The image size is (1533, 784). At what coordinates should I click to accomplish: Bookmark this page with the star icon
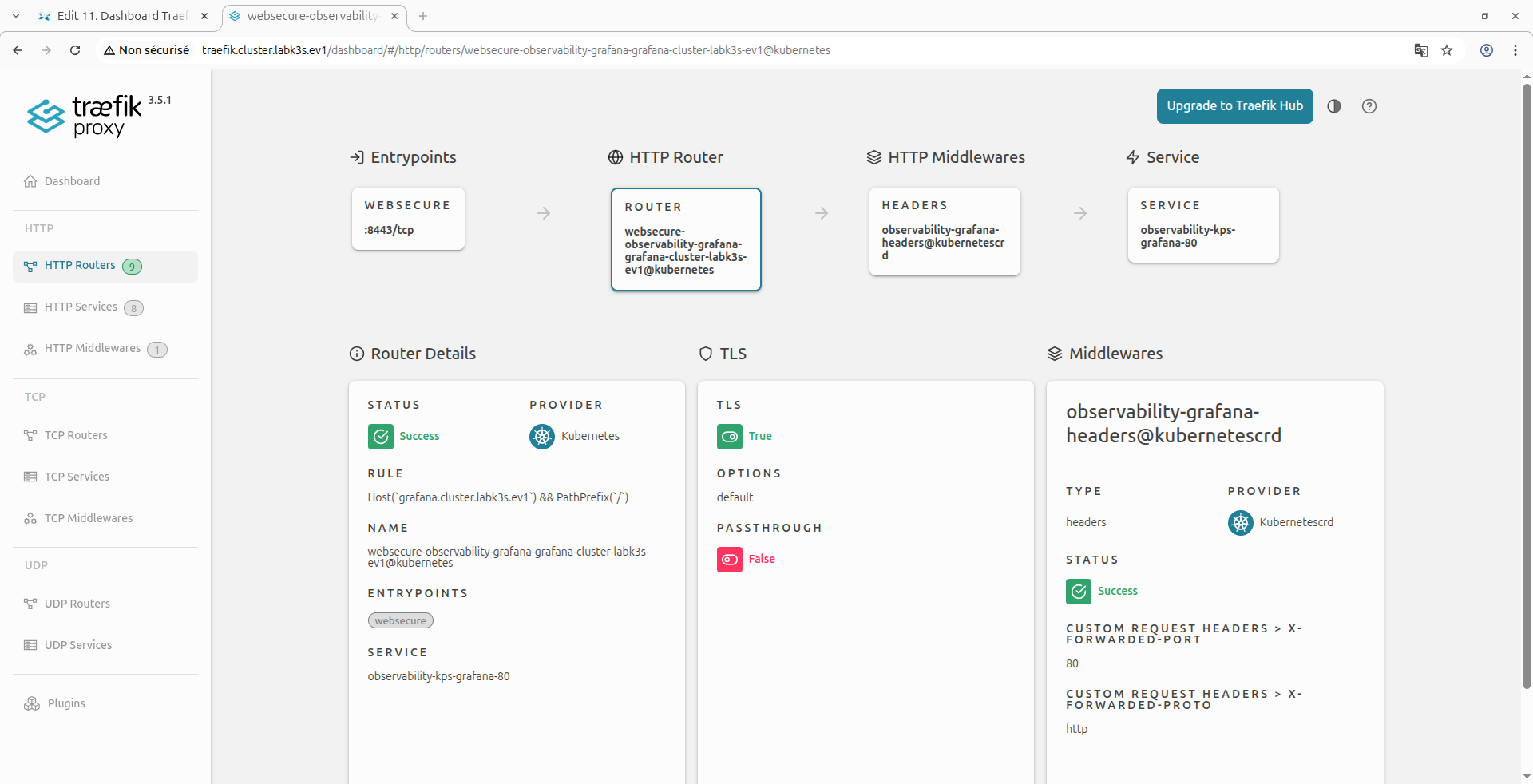tap(1447, 50)
